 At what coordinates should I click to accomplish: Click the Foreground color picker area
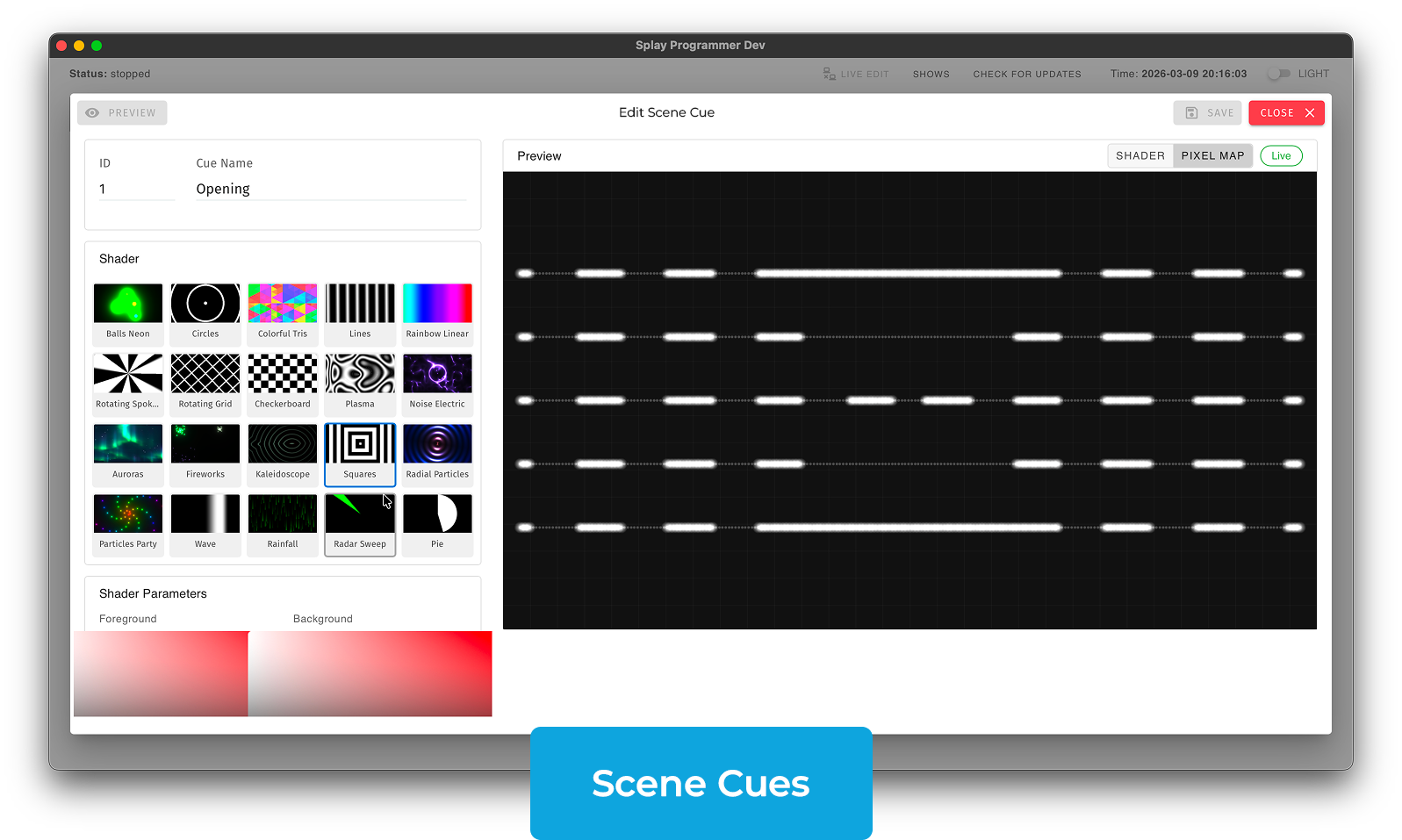point(161,673)
